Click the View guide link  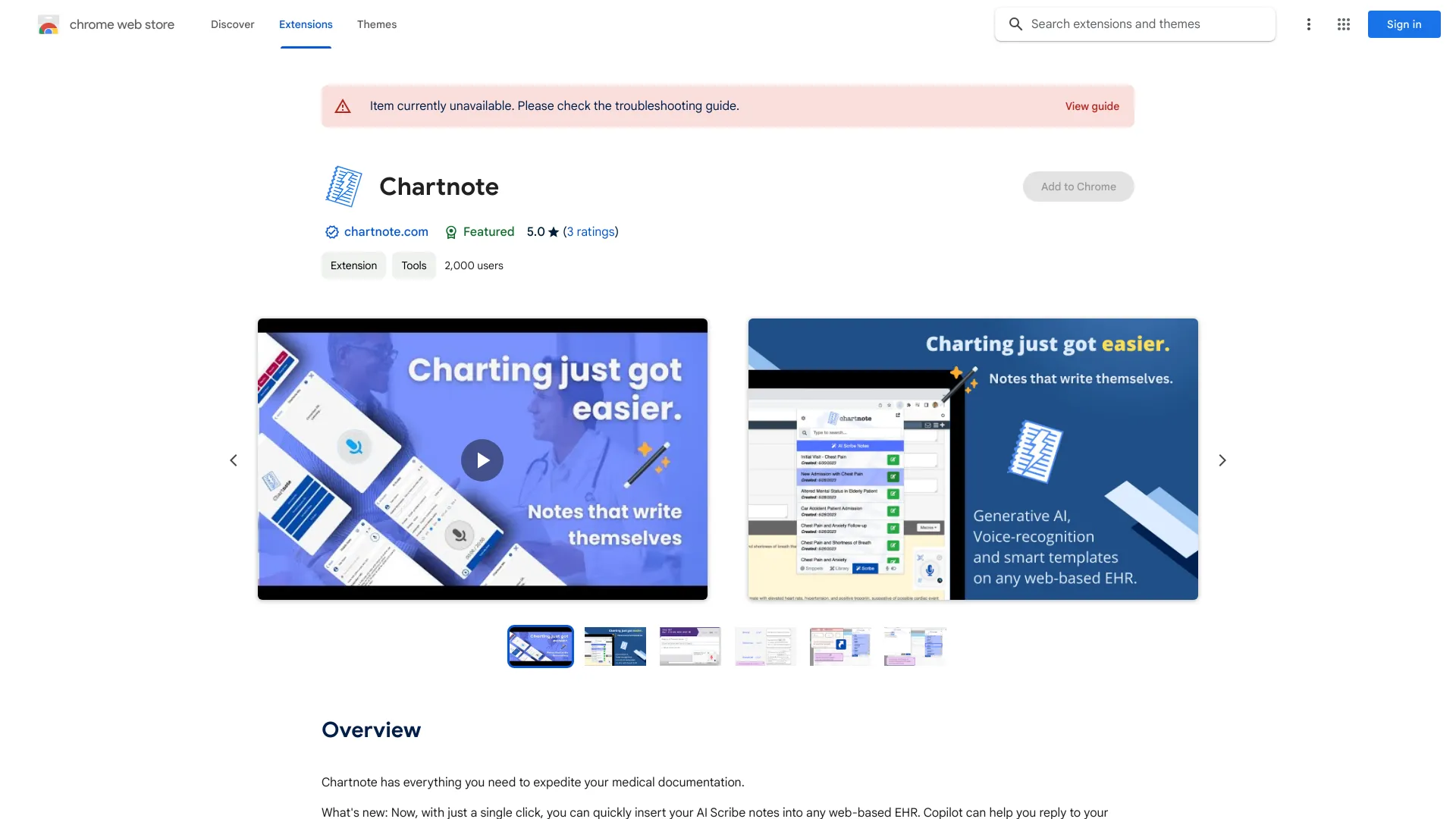point(1092,106)
